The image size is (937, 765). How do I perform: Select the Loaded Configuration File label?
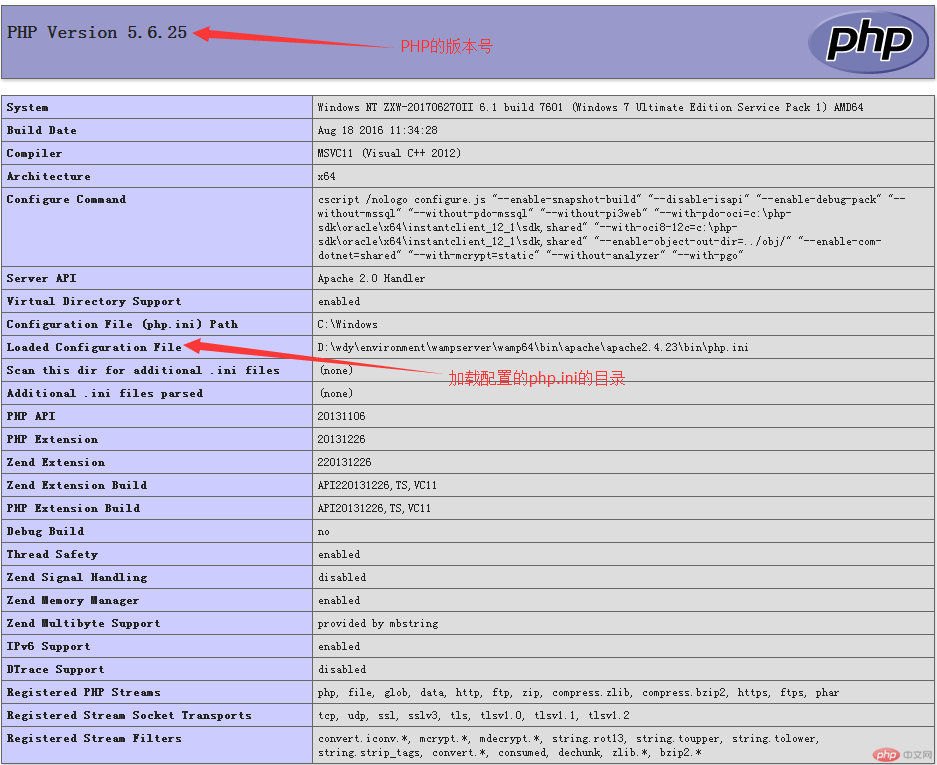(94, 347)
